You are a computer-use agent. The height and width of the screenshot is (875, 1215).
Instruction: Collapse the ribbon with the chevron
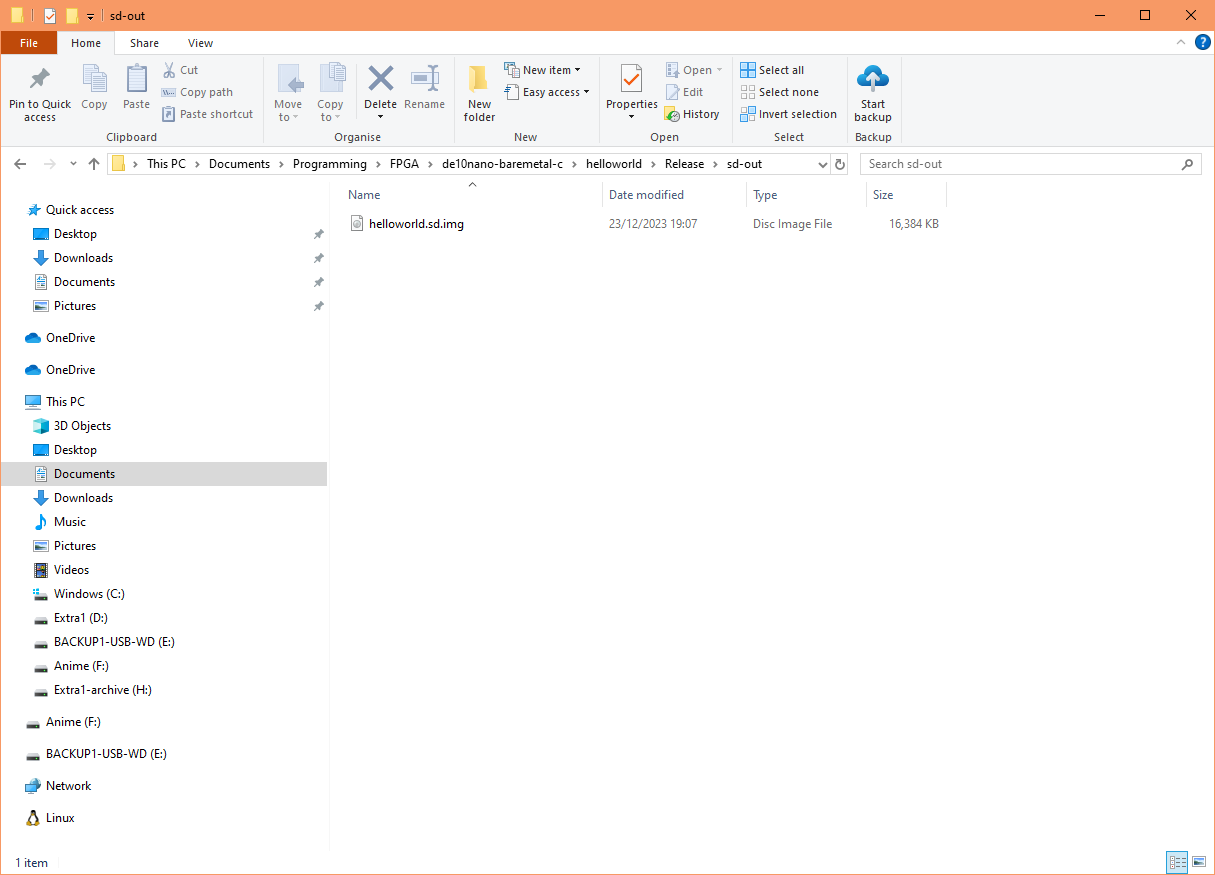coord(1183,43)
